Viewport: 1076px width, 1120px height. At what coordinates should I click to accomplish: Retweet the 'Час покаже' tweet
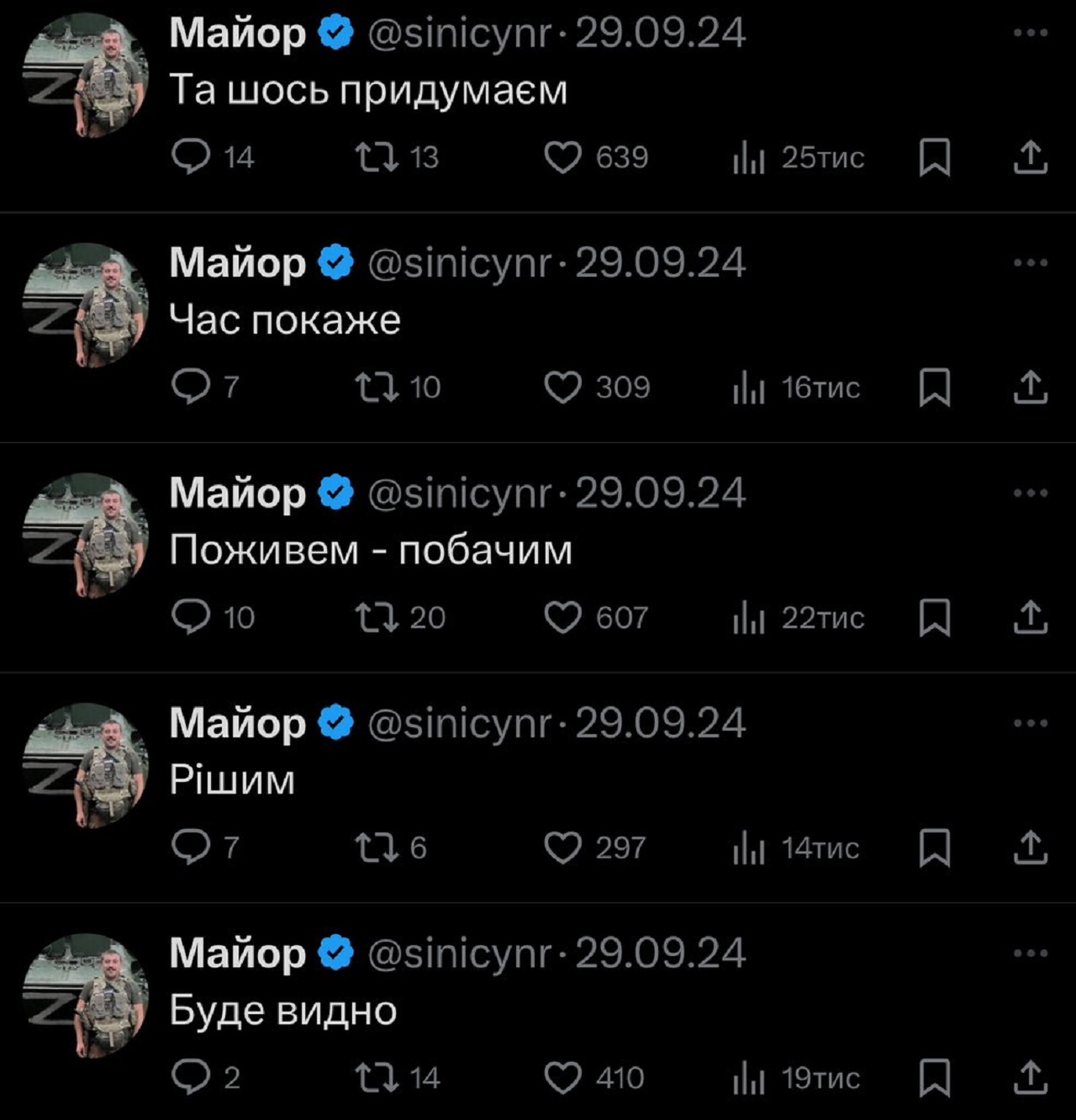point(377,387)
